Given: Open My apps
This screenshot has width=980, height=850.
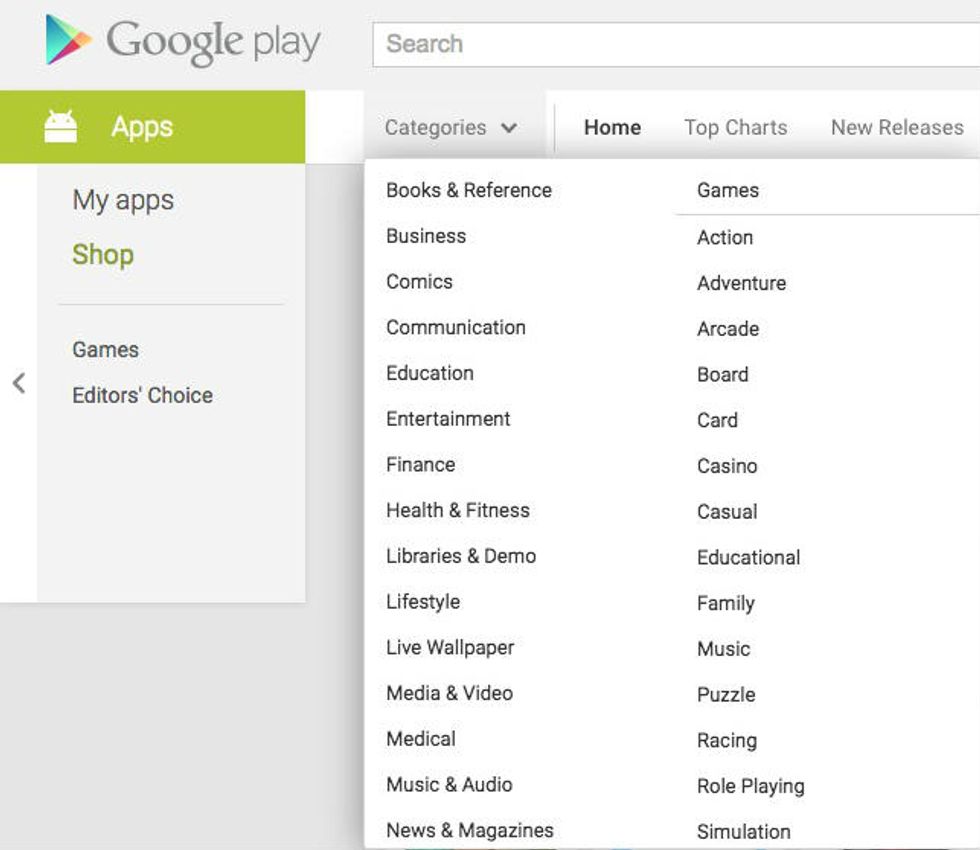Looking at the screenshot, I should (122, 199).
